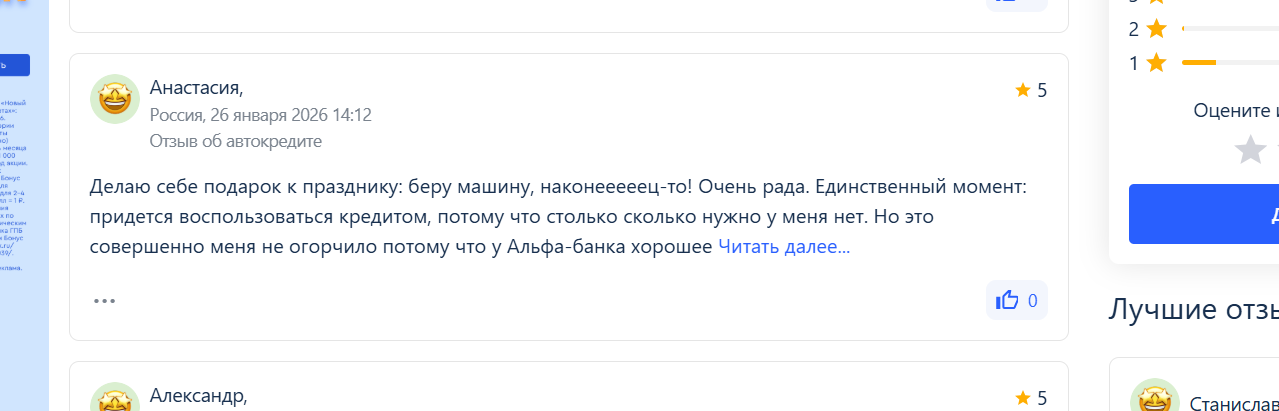Click Анастасия's smiley avatar
The image size is (1279, 411).
pyautogui.click(x=115, y=99)
